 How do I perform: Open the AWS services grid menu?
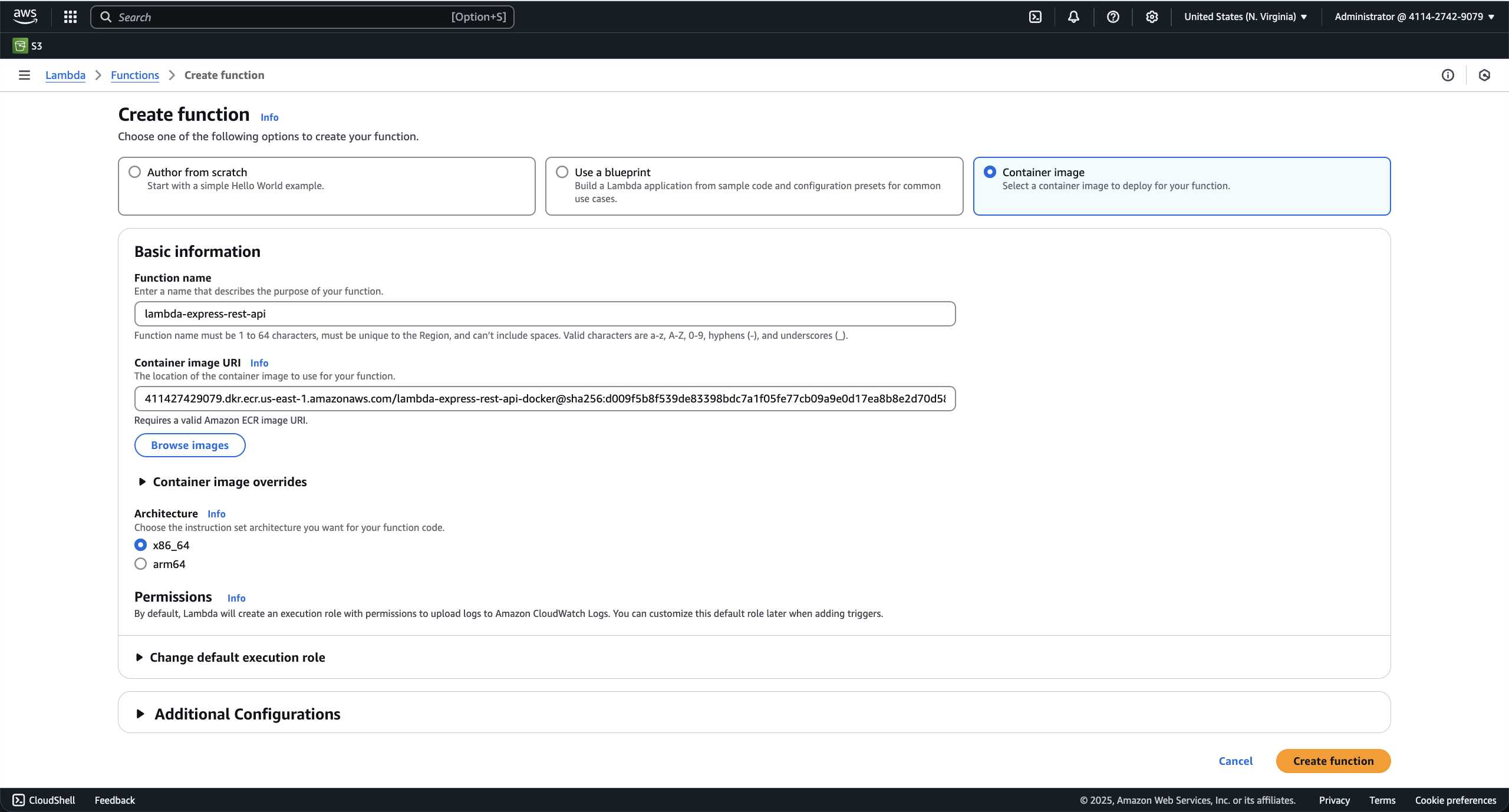coord(70,16)
